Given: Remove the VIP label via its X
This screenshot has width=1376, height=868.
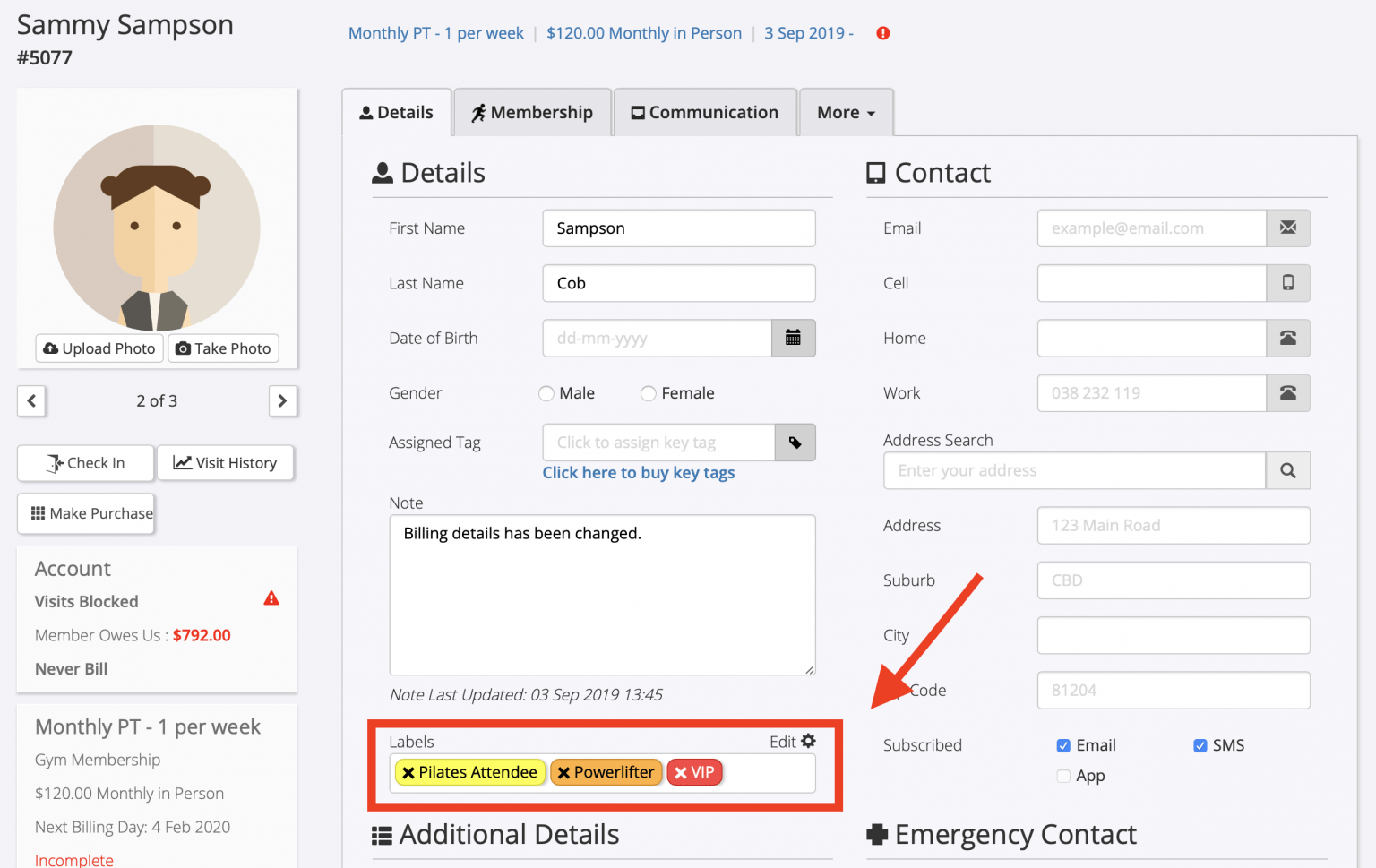Looking at the screenshot, I should (681, 772).
